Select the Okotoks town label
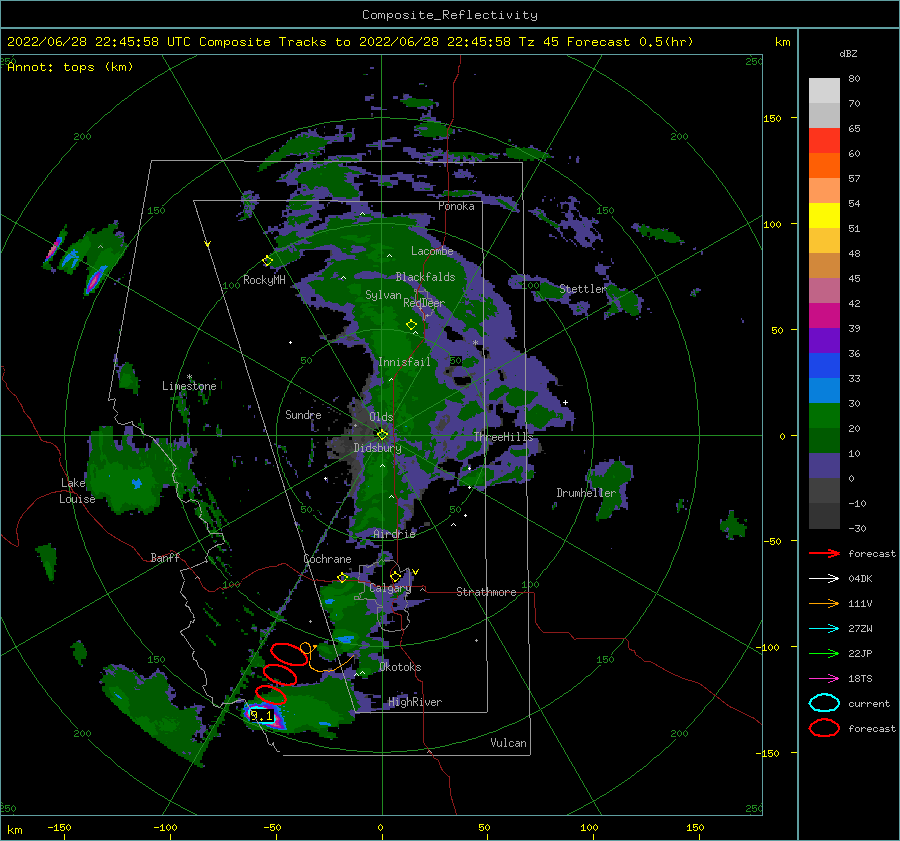The height and width of the screenshot is (841, 900). [400, 667]
